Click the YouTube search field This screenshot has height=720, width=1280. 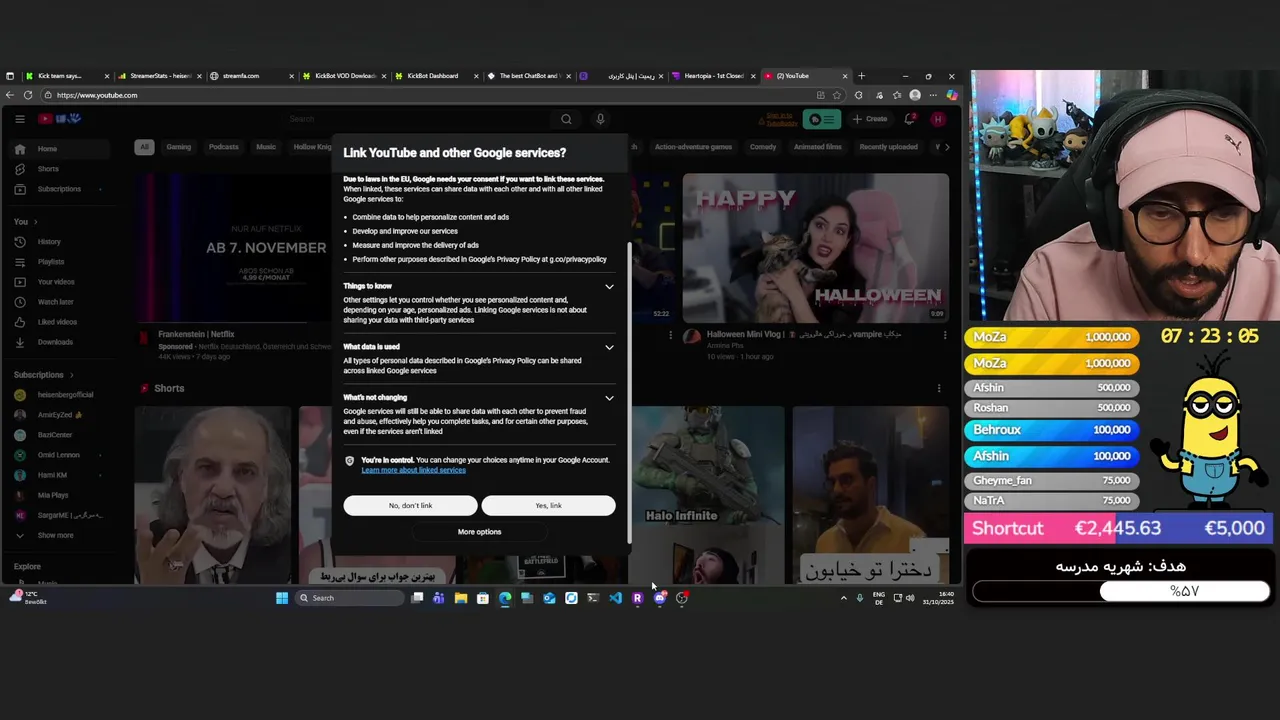click(x=415, y=119)
